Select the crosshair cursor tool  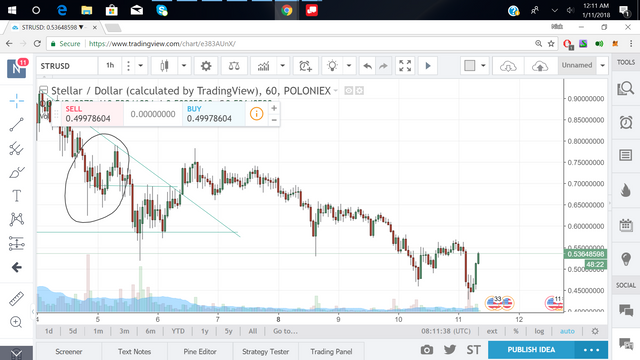(16, 100)
